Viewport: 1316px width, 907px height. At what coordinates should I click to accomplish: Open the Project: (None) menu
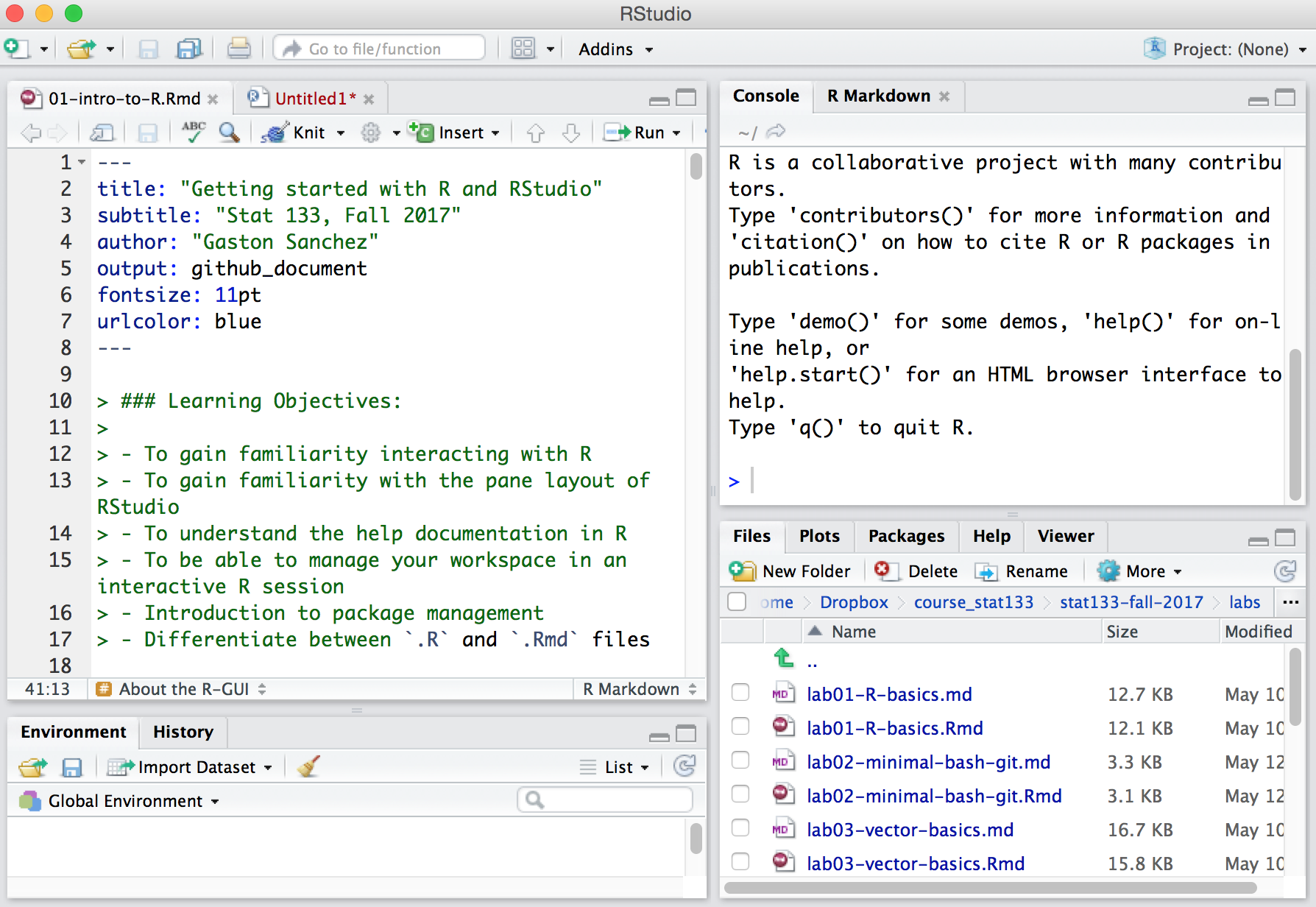(1225, 49)
